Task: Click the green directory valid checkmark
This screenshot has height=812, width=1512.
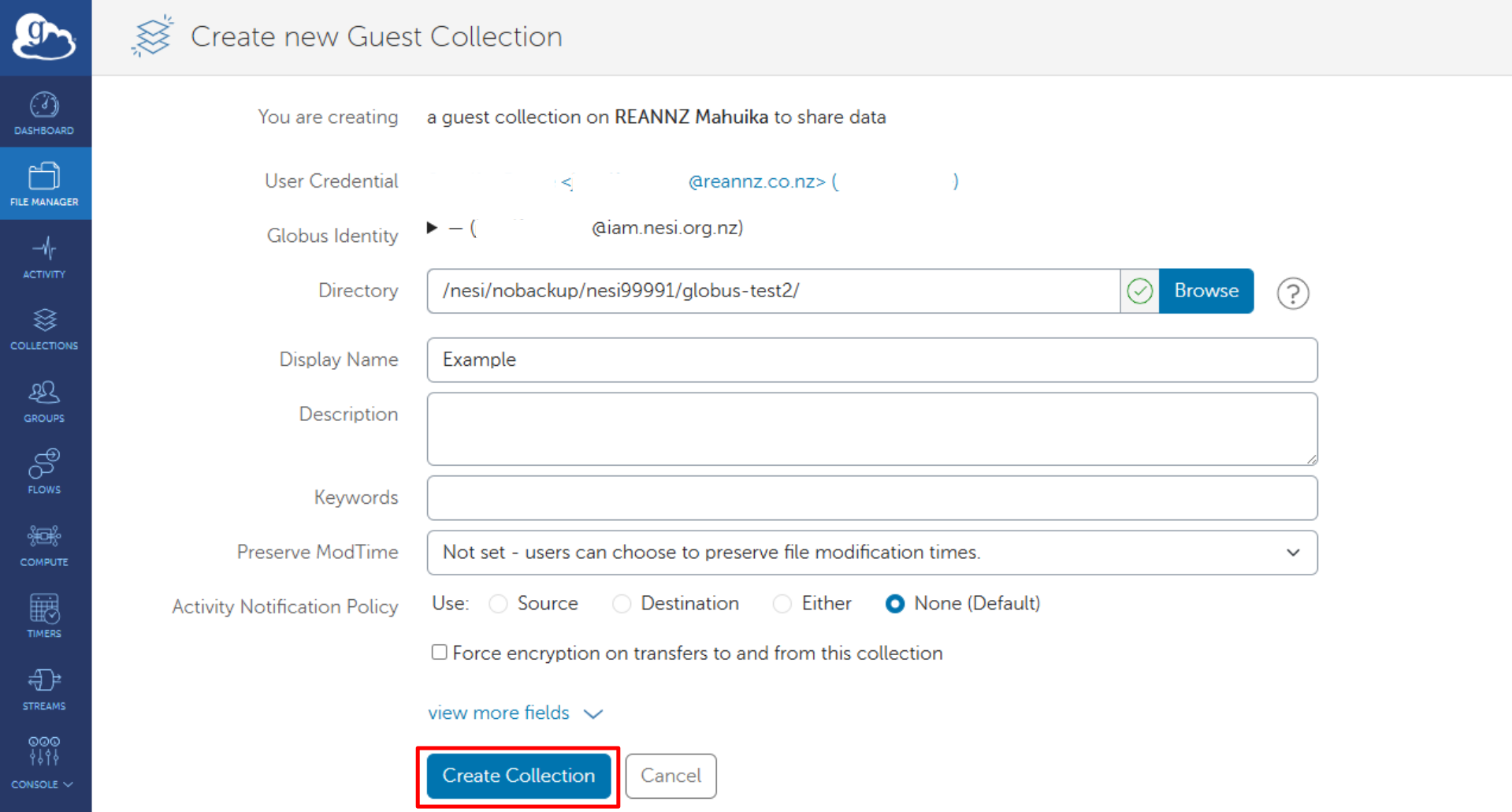Action: (1140, 291)
